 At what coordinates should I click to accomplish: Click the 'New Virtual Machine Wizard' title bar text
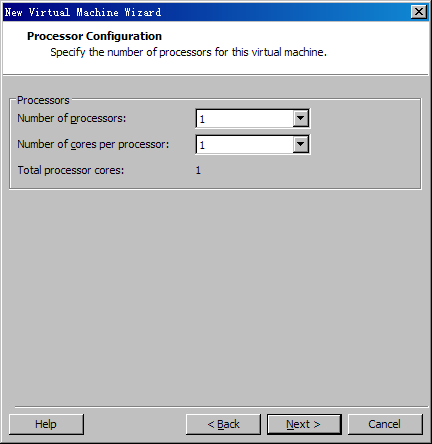coord(83,12)
